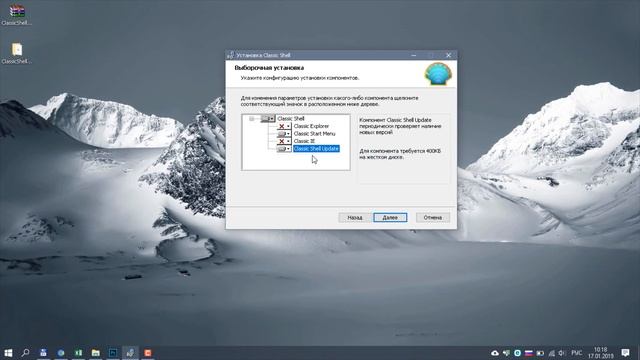Open the feature dropdown for Classic Shell Update
The image size is (640, 360).
(x=284, y=149)
